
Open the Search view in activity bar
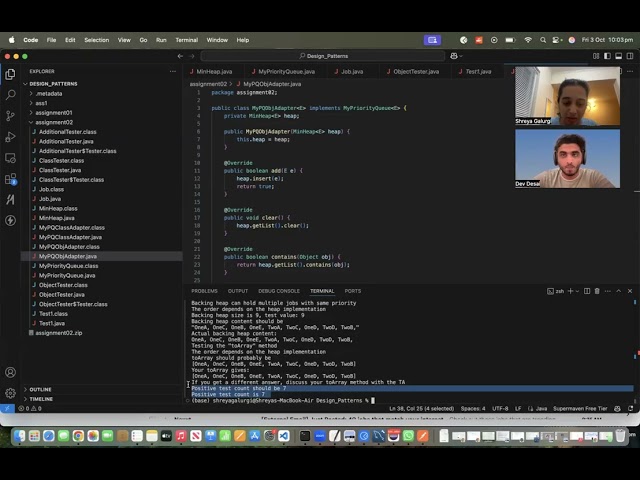10,95
